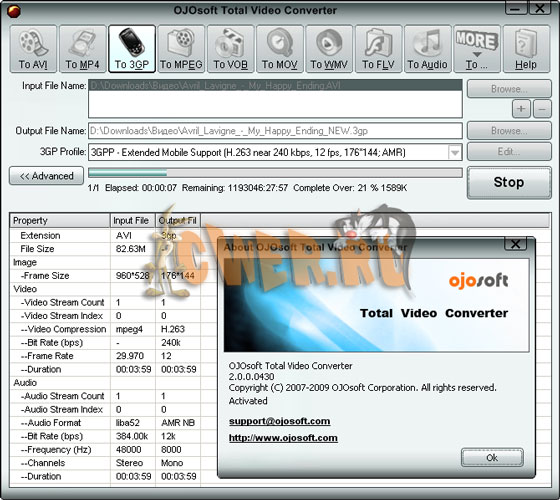Open the MORE formats dropdown
560x500 pixels.
pyautogui.click(x=477, y=49)
